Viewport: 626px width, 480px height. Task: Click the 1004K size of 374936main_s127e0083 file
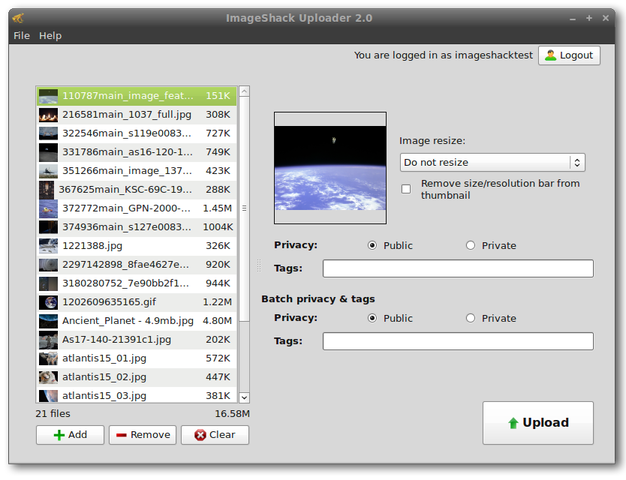[218, 227]
